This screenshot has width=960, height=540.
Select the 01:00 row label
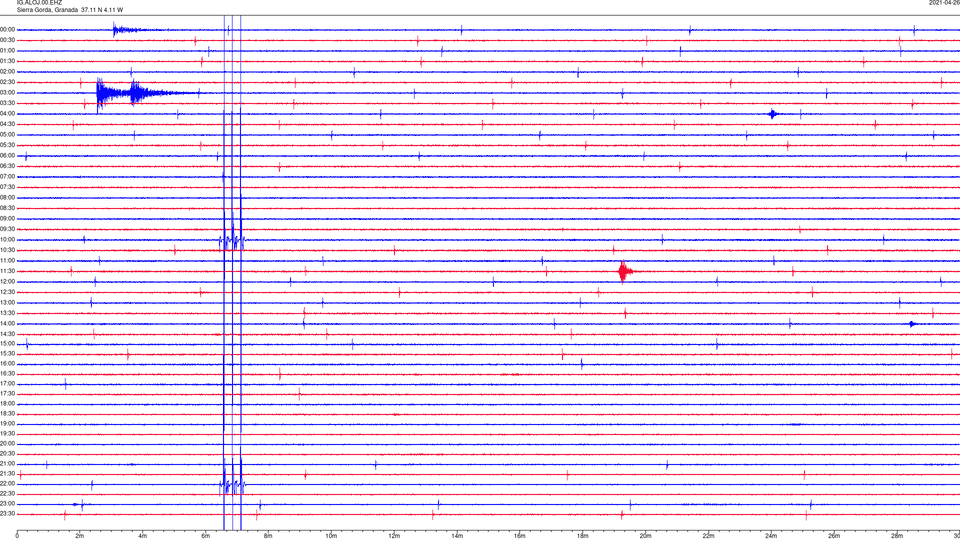[8, 51]
